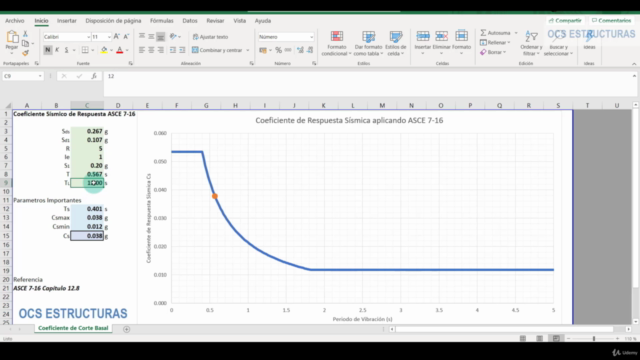Click the insert function fx icon
The height and width of the screenshot is (360, 640).
pos(94,76)
